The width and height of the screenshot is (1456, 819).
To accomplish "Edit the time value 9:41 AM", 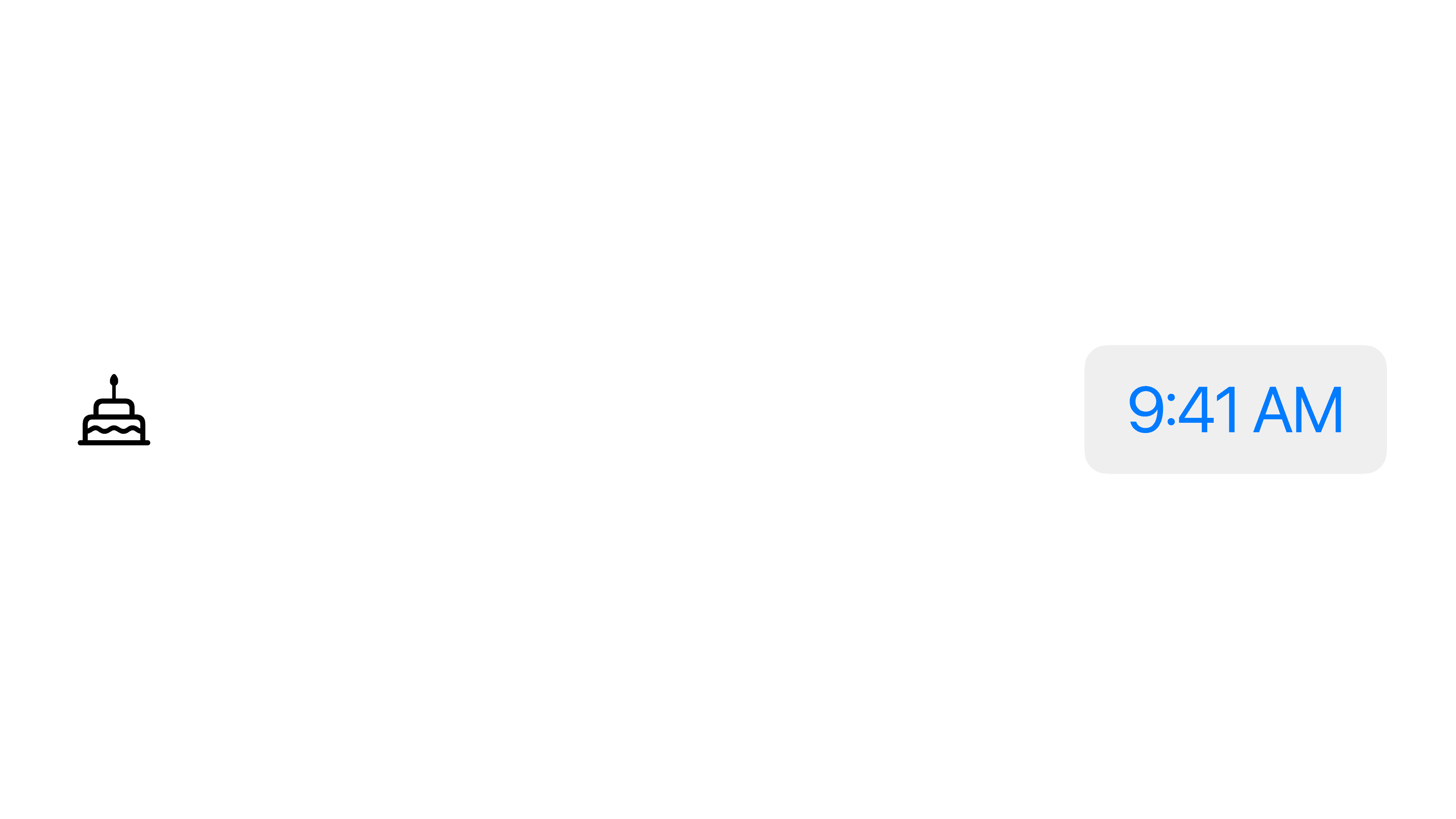I will point(1235,409).
